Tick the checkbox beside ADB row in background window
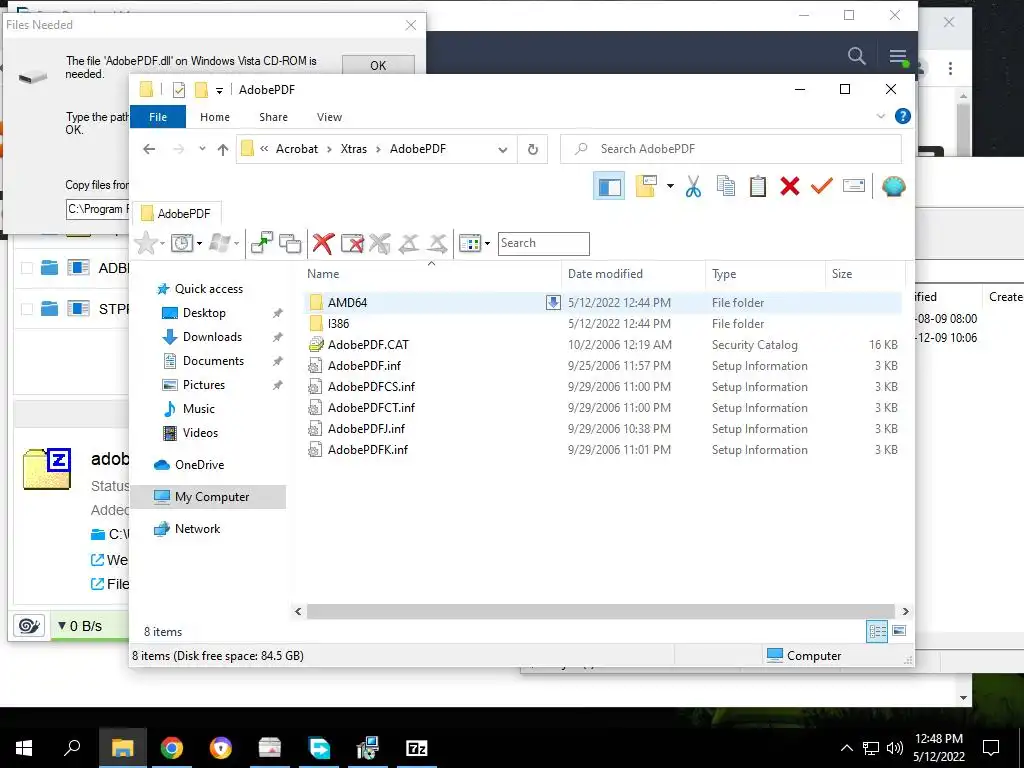 (x=27, y=268)
